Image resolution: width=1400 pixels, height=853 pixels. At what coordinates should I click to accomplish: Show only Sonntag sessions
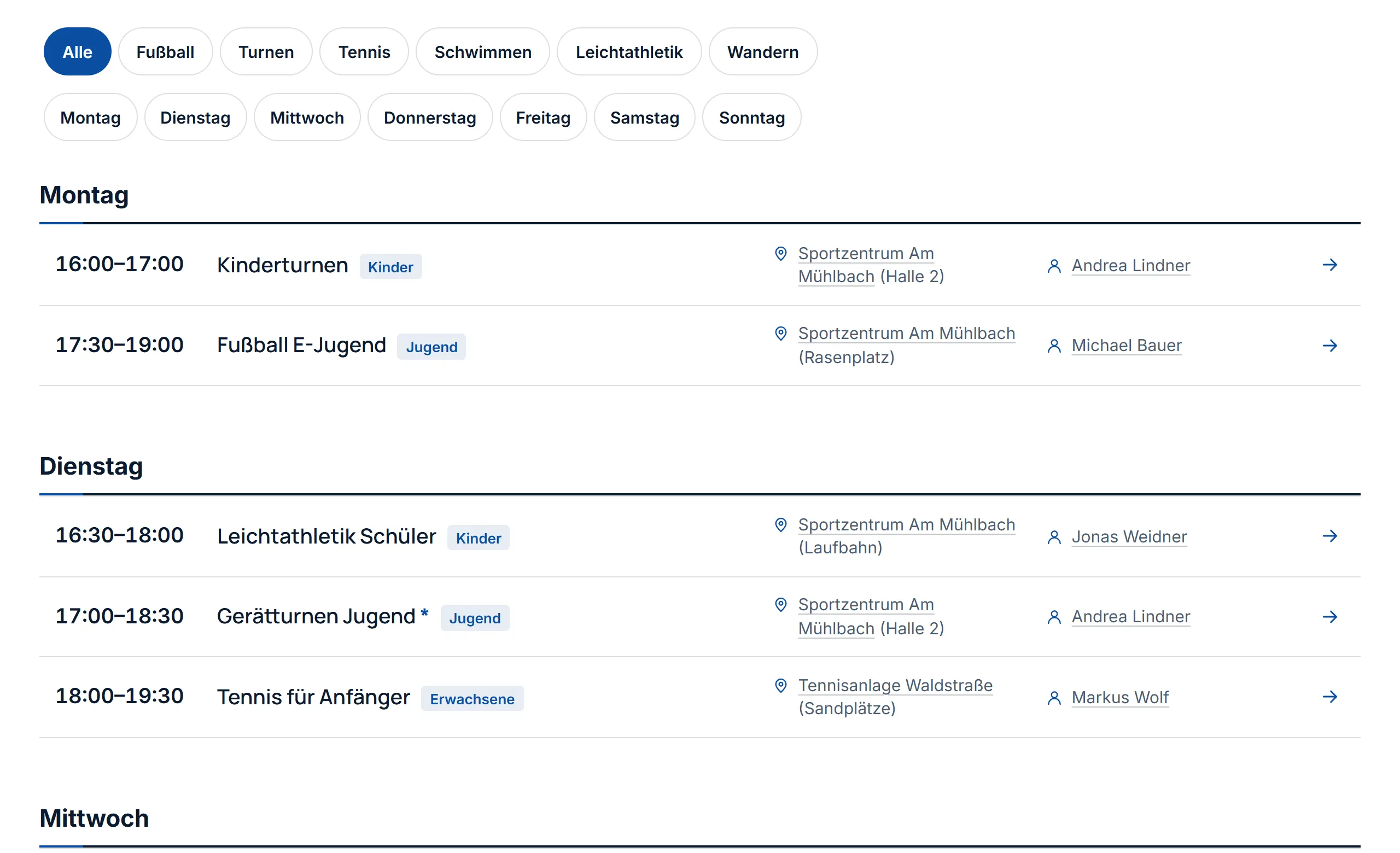[752, 118]
